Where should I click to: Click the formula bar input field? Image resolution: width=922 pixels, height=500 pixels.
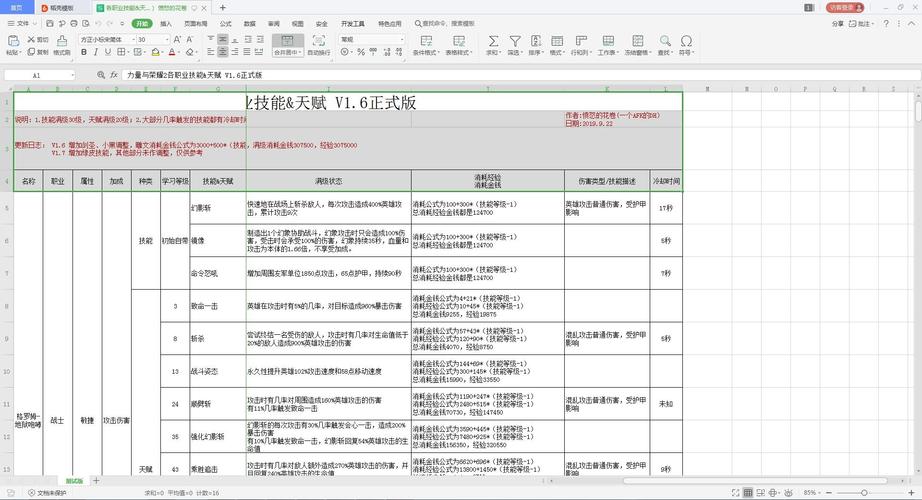(x=520, y=75)
